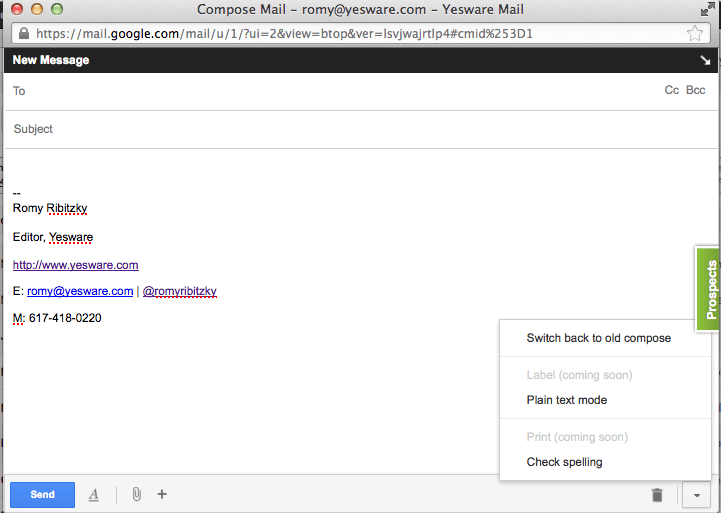Open the plus insert options icon
Screen dimensions: 721x513
(162, 494)
